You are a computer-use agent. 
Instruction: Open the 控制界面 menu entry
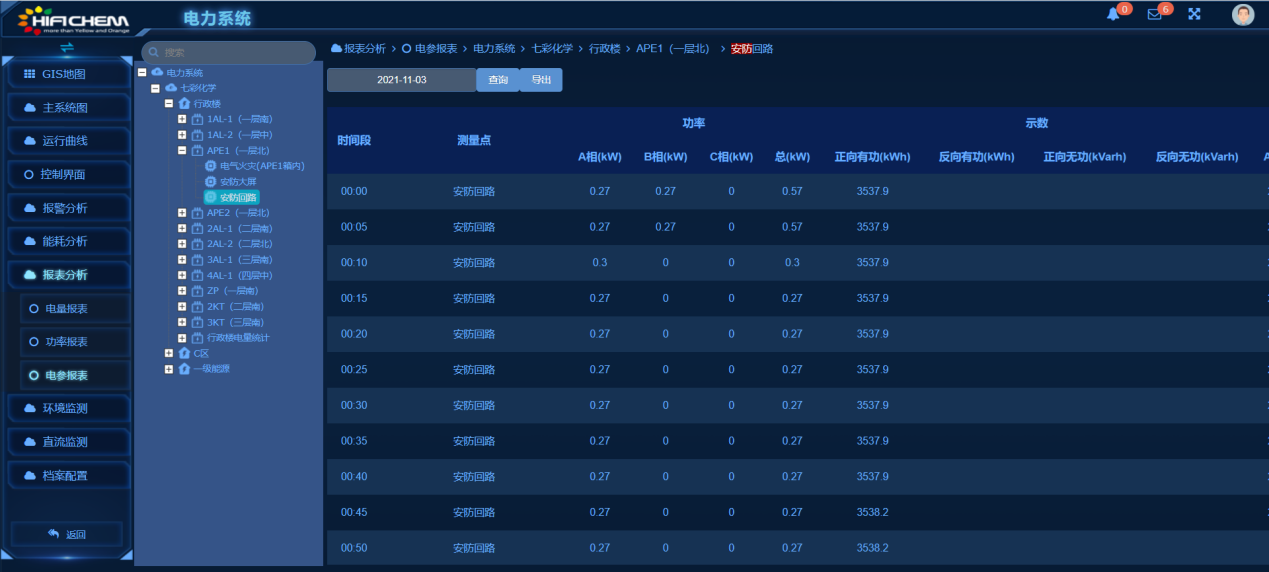tap(69, 174)
